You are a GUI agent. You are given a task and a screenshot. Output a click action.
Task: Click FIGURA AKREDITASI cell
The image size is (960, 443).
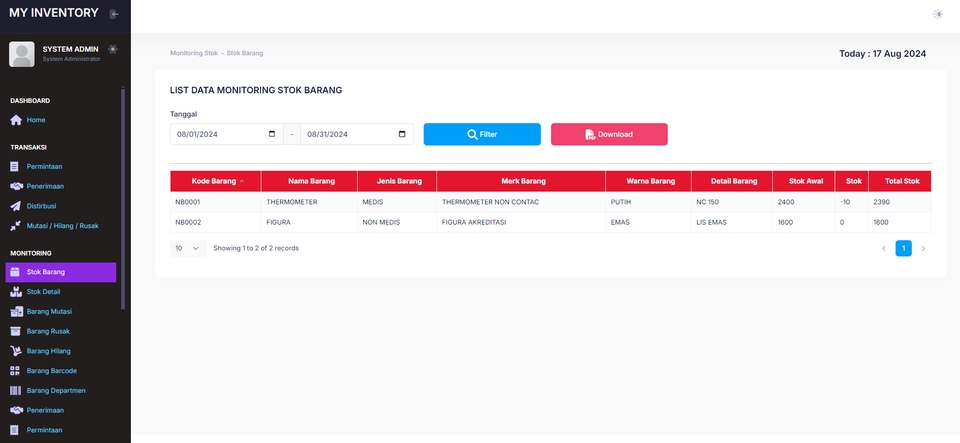pyautogui.click(x=521, y=222)
